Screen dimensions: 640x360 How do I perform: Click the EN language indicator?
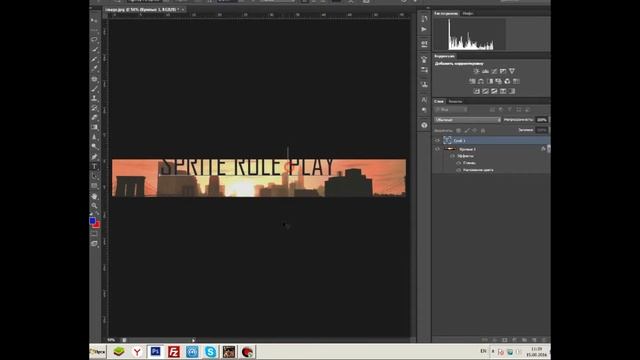(x=484, y=351)
